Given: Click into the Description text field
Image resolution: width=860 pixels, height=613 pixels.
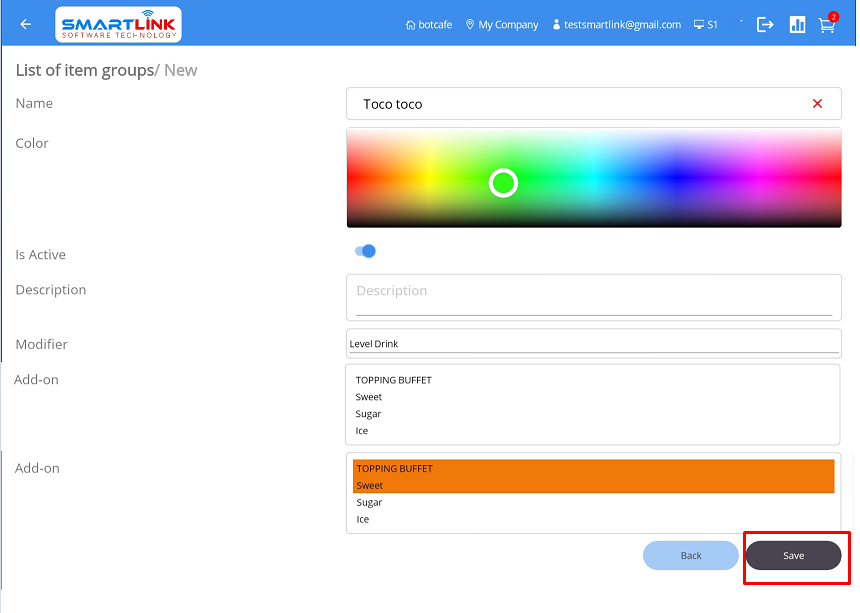Looking at the screenshot, I should coord(593,292).
